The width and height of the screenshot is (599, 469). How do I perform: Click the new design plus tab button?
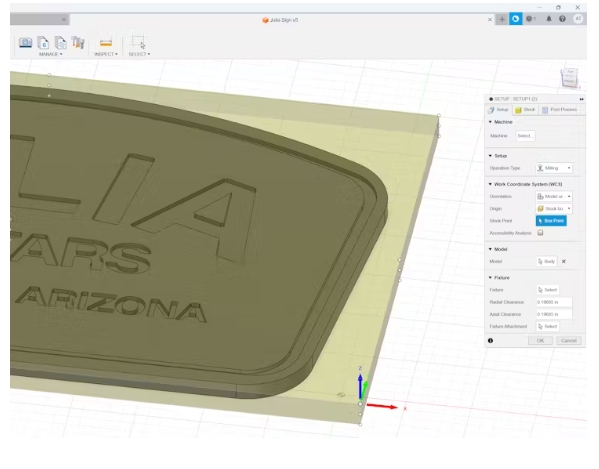(x=502, y=19)
